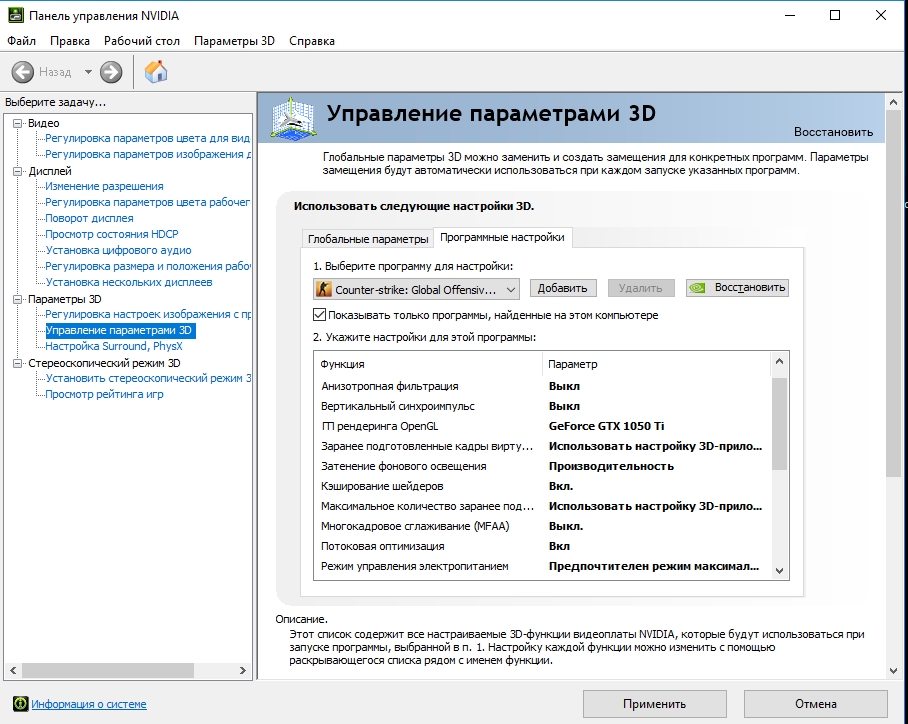Click the Back arrow icon in toolbar
The width and height of the screenshot is (908, 724).
(23, 72)
